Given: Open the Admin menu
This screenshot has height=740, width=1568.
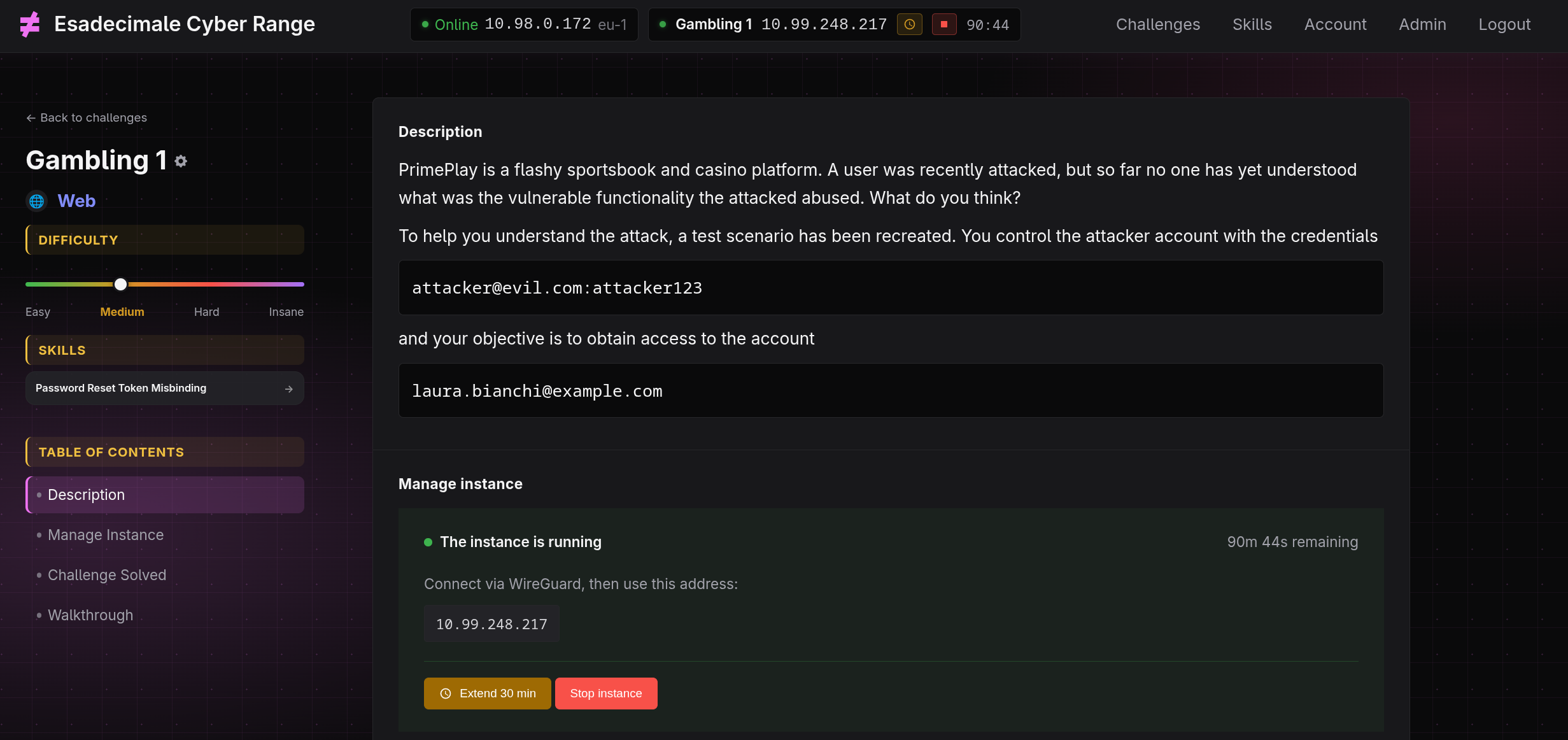Looking at the screenshot, I should tap(1423, 24).
